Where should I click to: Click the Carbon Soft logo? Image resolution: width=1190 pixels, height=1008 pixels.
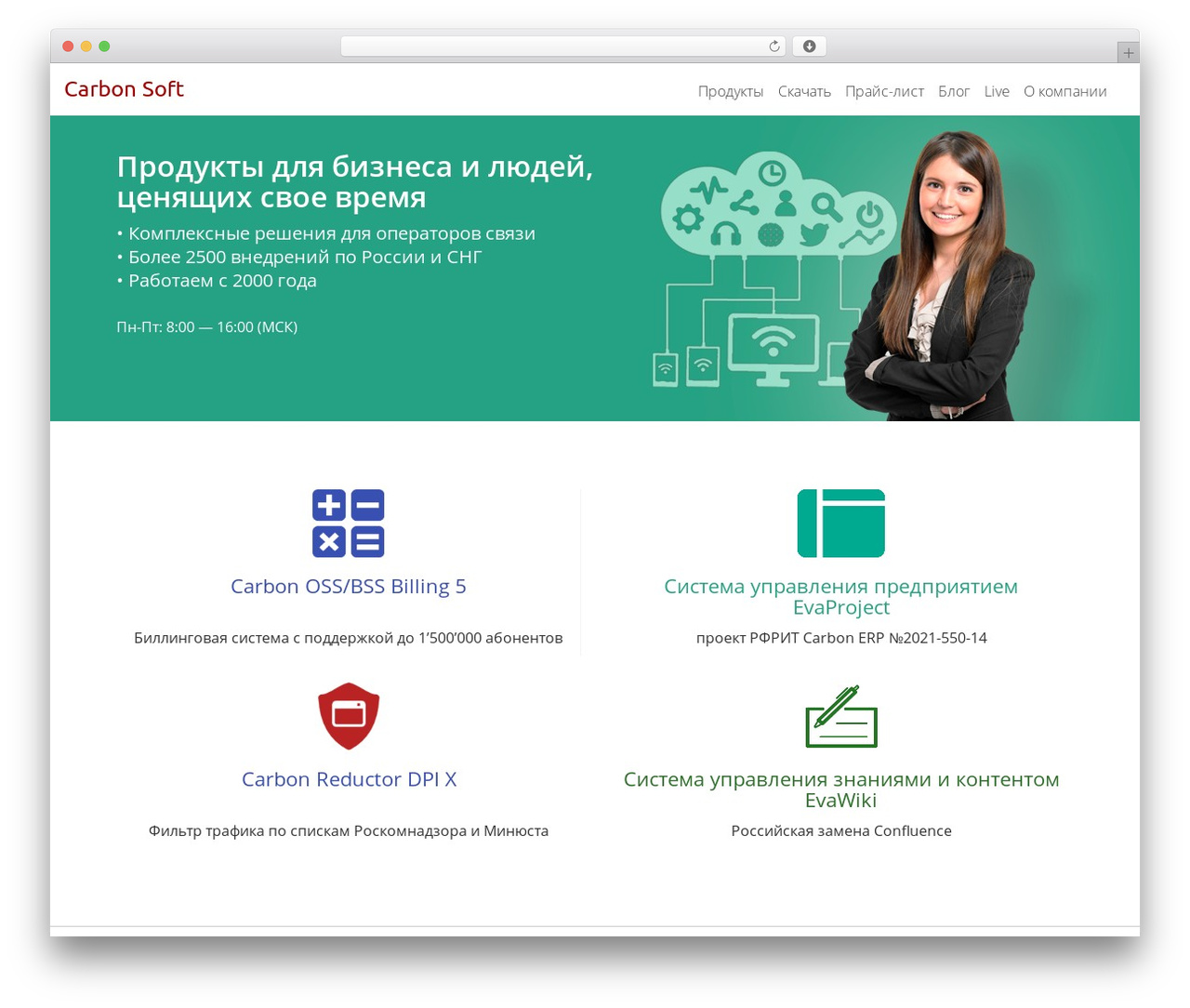click(x=124, y=89)
